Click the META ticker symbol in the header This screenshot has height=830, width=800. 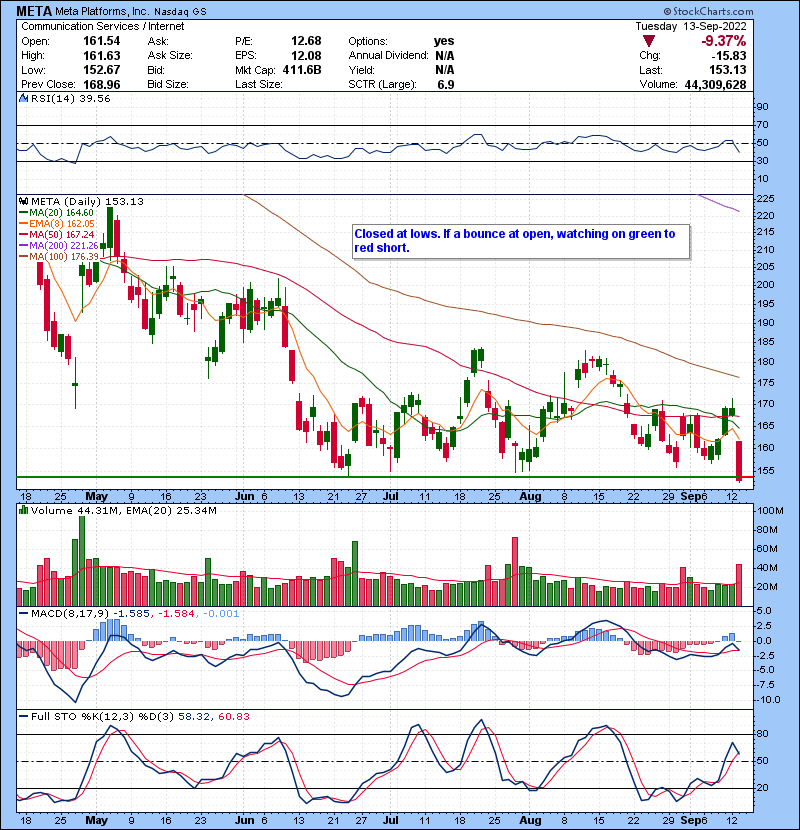tap(34, 11)
